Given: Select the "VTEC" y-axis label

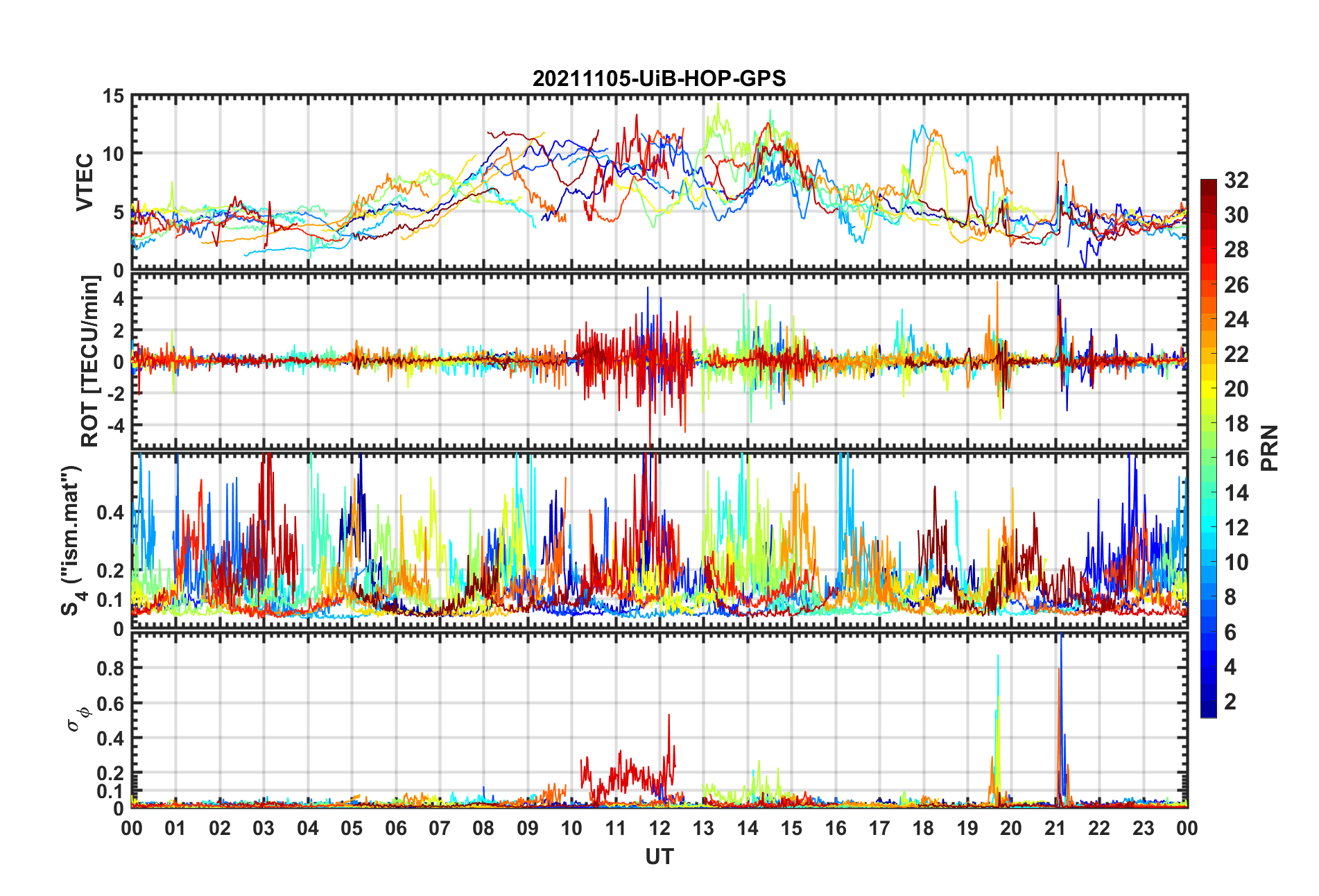Looking at the screenshot, I should click(84, 182).
